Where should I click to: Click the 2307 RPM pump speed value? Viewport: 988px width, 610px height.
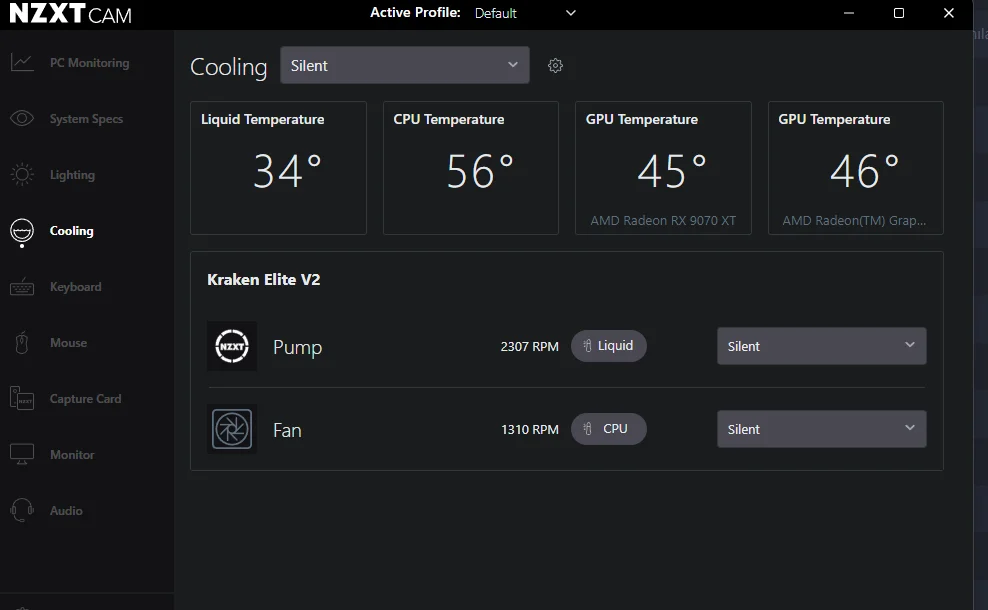coord(529,347)
